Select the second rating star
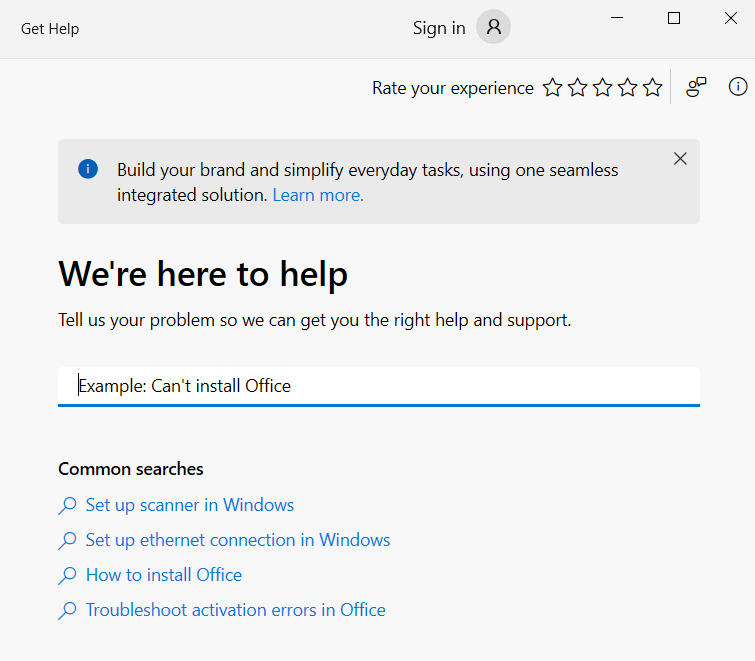The height and width of the screenshot is (661, 755). pos(577,88)
